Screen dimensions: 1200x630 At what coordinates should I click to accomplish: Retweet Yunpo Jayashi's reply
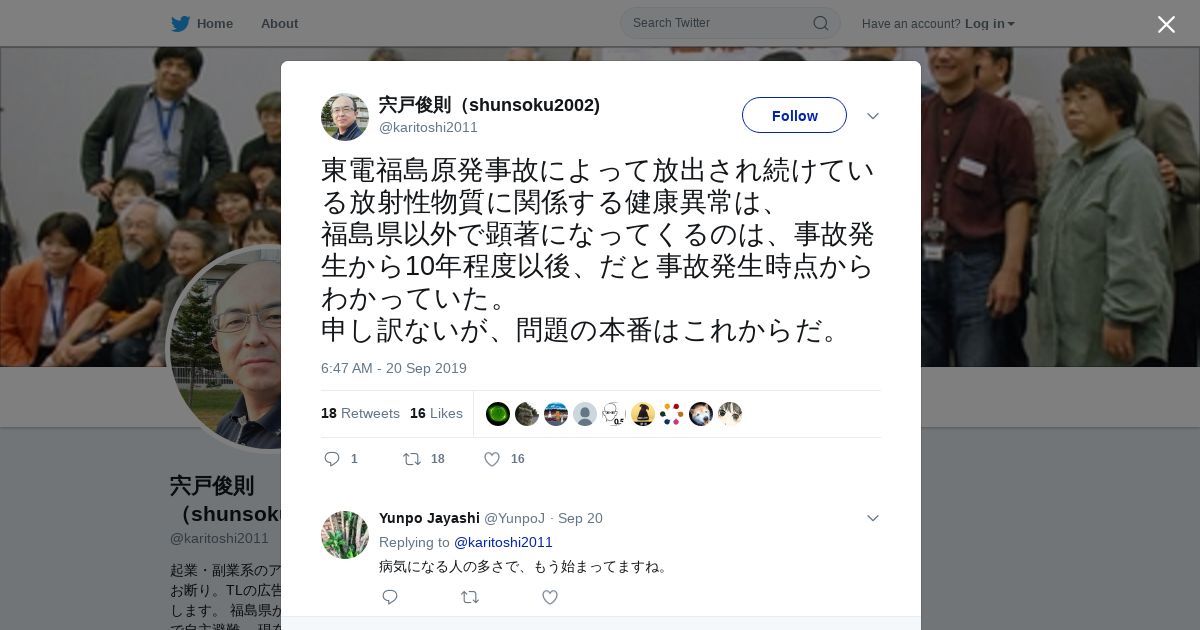coord(469,597)
